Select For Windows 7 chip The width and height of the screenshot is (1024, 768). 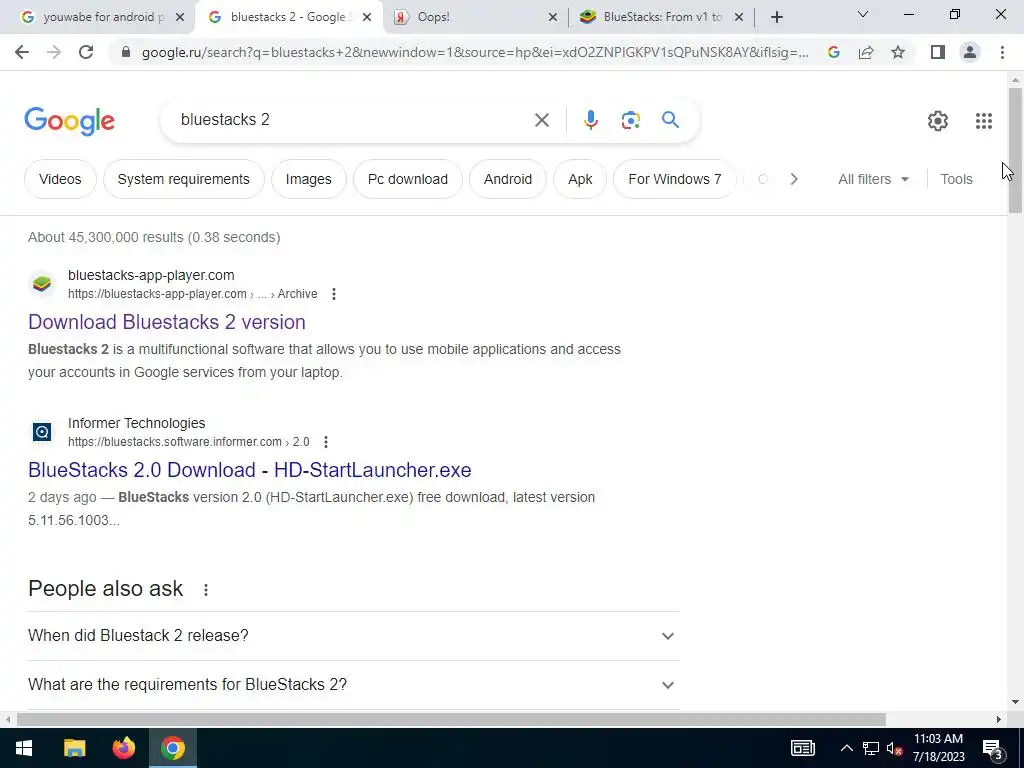tap(675, 179)
